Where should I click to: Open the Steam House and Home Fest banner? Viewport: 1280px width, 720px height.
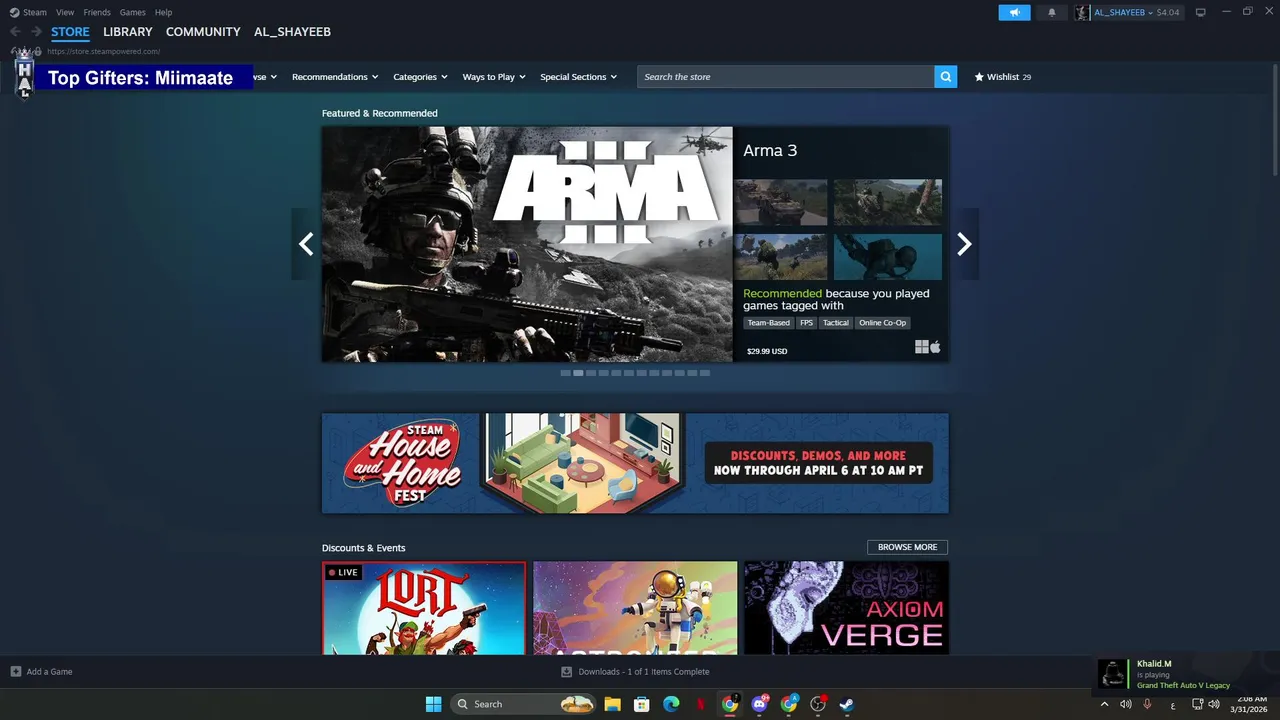point(635,463)
